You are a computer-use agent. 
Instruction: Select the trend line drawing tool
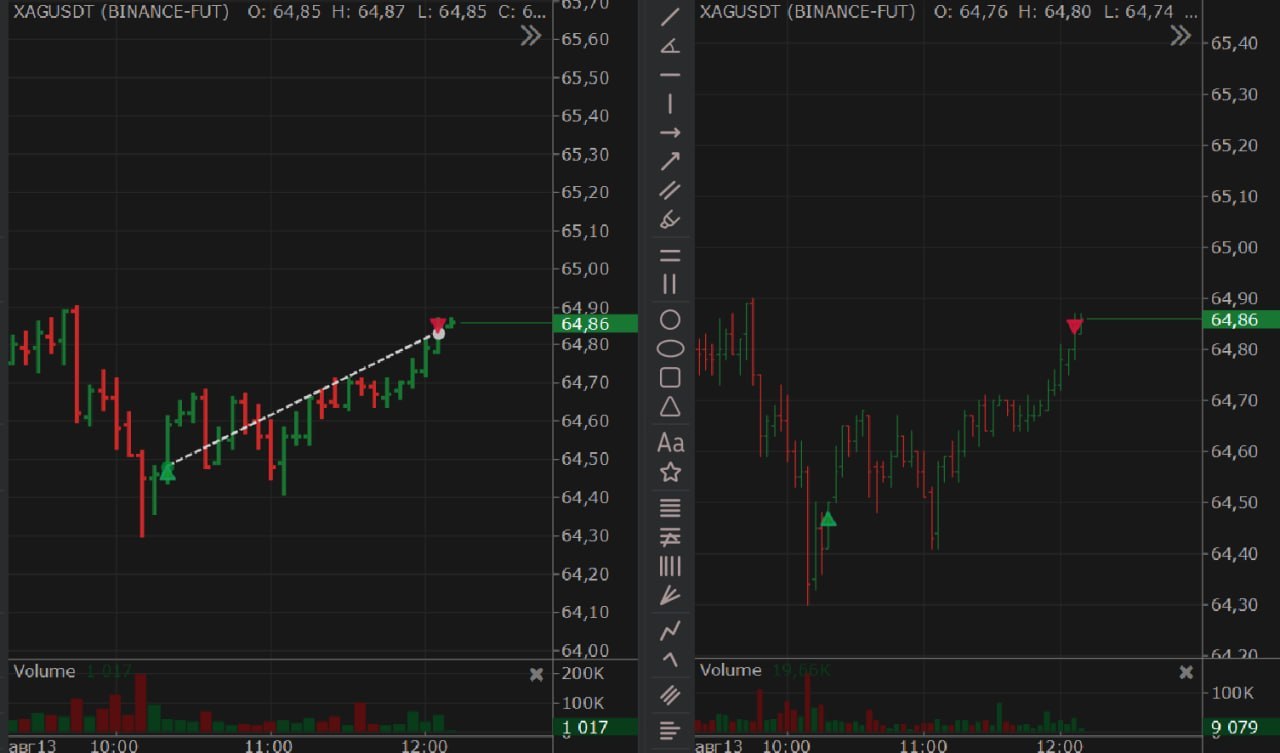click(x=670, y=17)
